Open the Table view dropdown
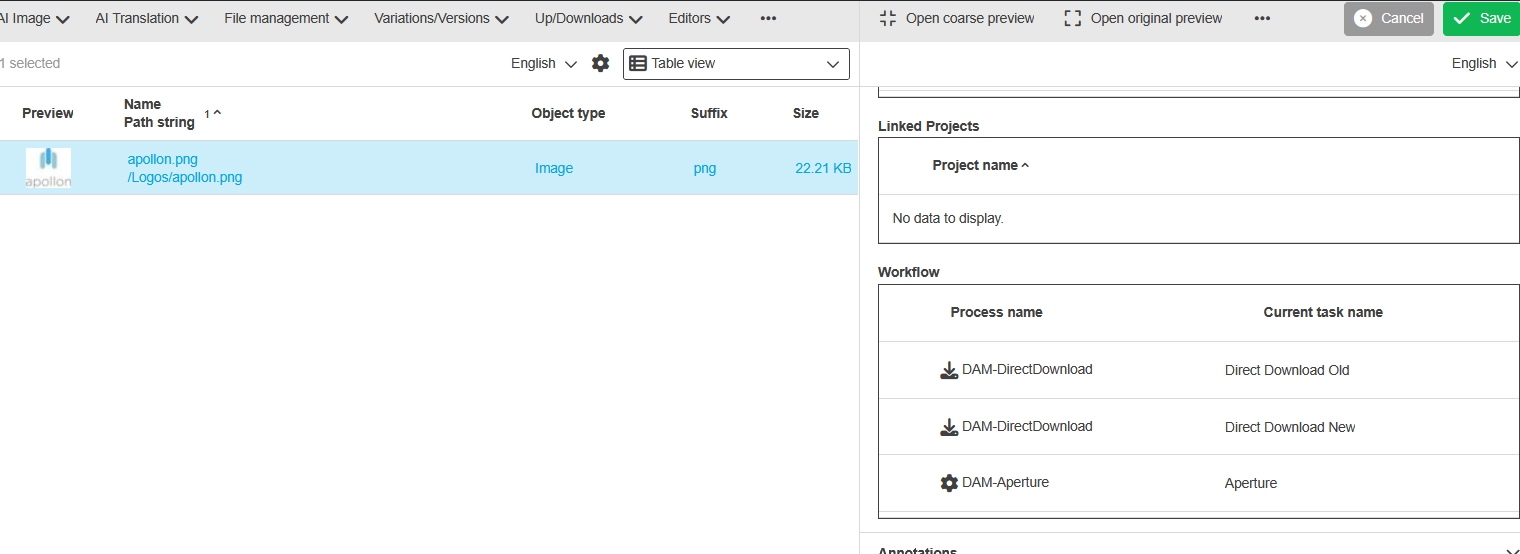The width and height of the screenshot is (1520, 554). 736,63
